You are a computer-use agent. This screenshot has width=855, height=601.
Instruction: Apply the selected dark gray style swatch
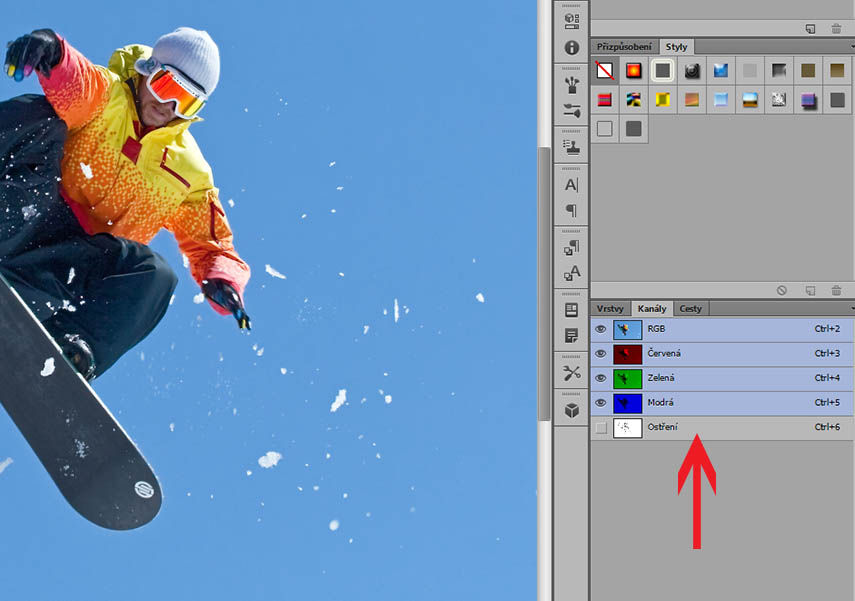point(663,70)
